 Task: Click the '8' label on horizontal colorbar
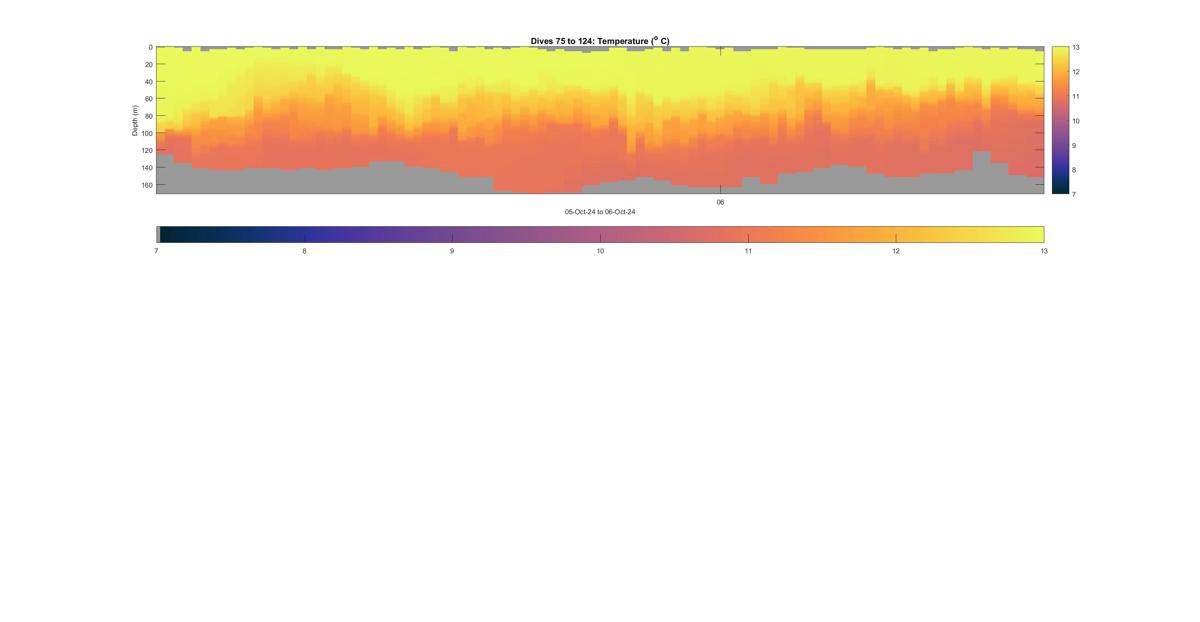pyautogui.click(x=304, y=252)
